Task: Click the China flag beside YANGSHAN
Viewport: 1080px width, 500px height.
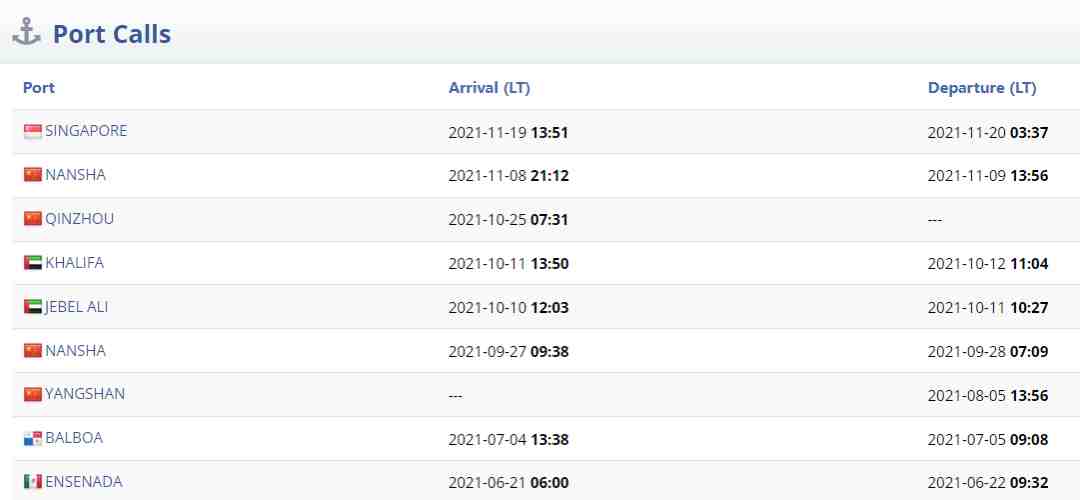Action: (32, 395)
